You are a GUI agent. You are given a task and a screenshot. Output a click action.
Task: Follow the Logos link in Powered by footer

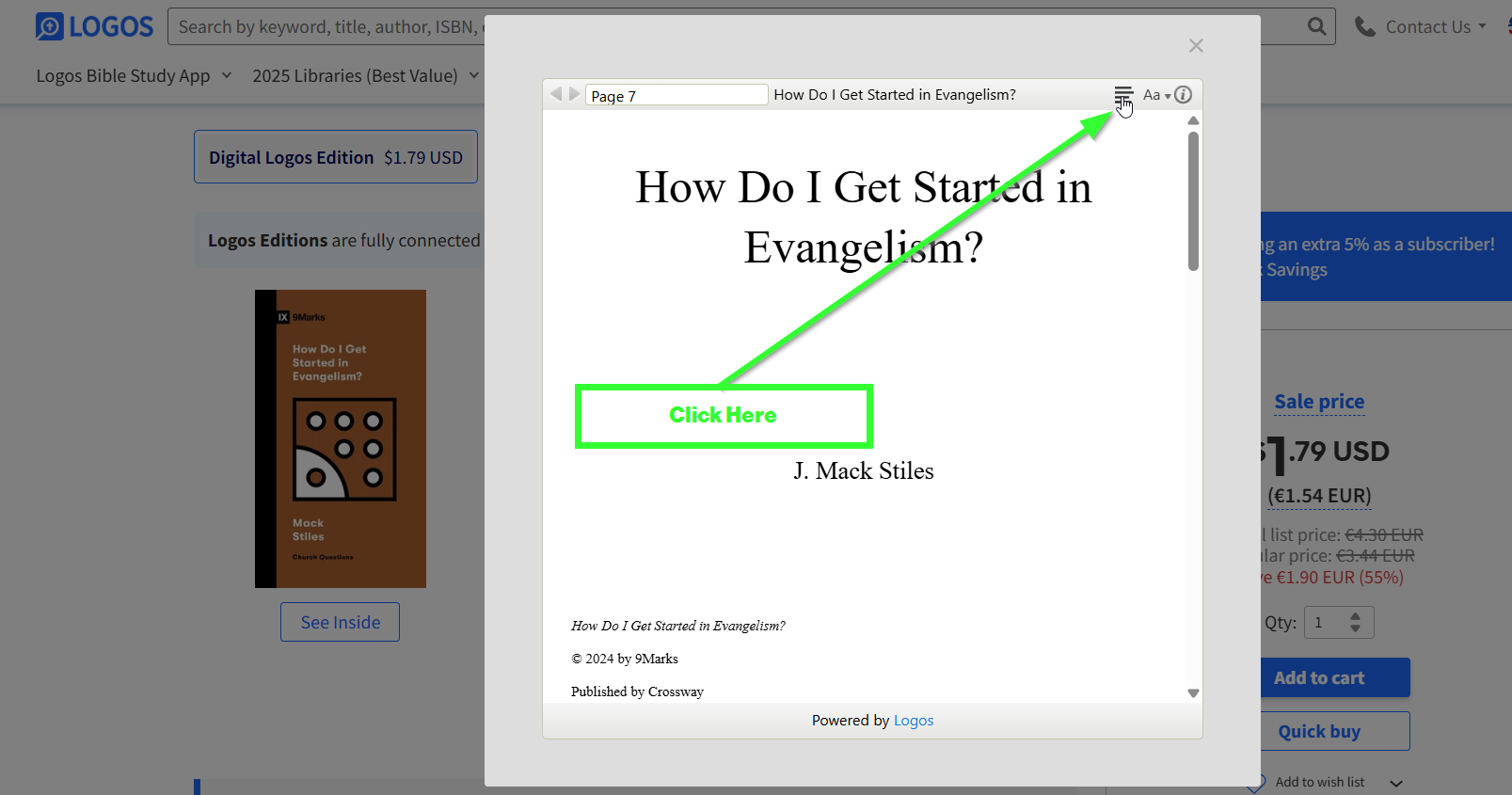click(x=913, y=721)
